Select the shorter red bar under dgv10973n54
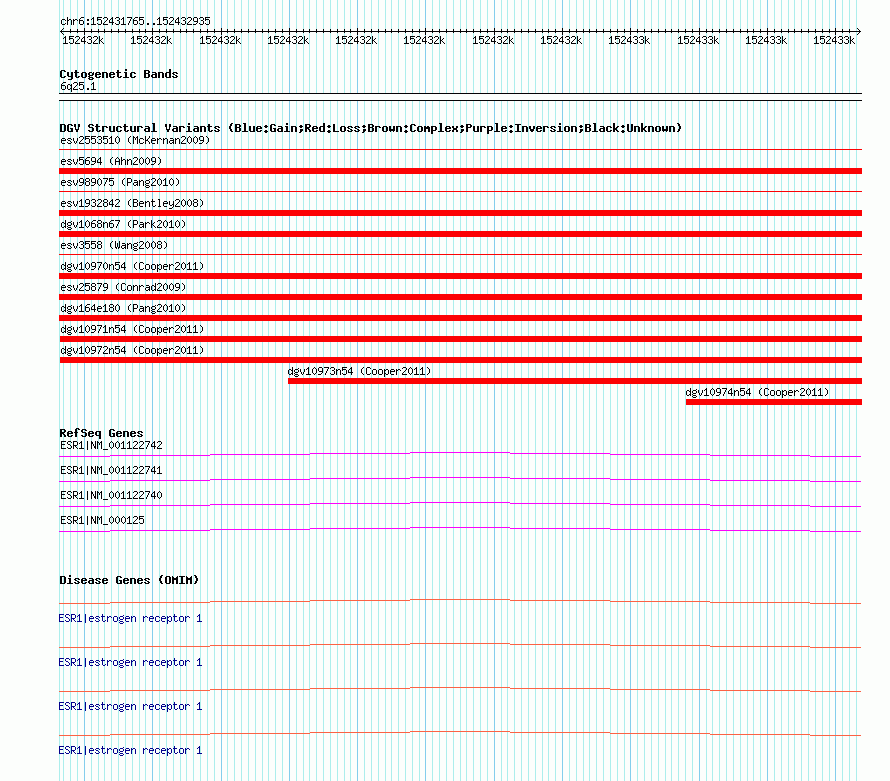This screenshot has height=781, width=890. [575, 381]
